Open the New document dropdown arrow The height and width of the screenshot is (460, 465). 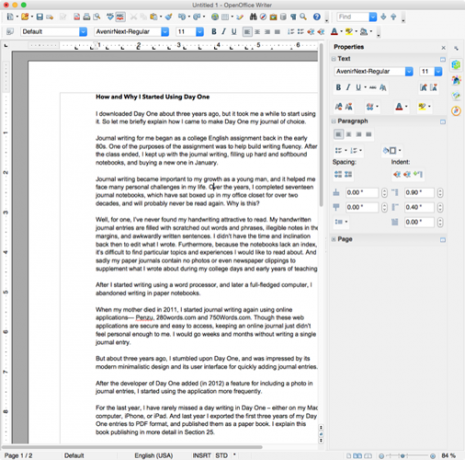click(x=17, y=17)
